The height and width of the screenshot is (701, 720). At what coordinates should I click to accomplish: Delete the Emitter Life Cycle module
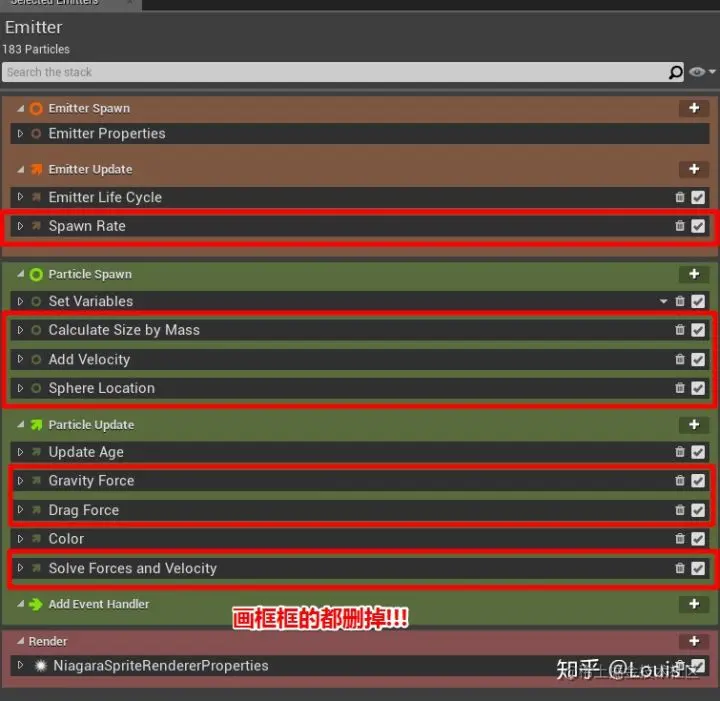[x=680, y=197]
